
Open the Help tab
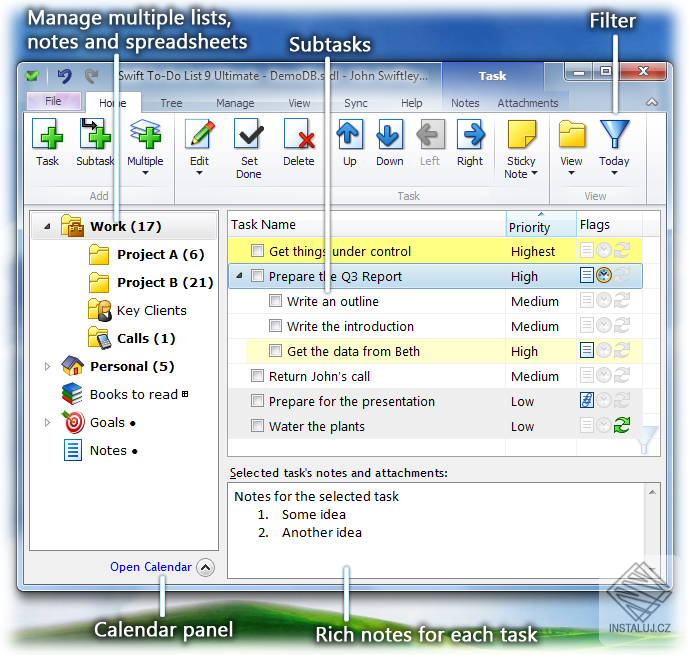tap(411, 103)
